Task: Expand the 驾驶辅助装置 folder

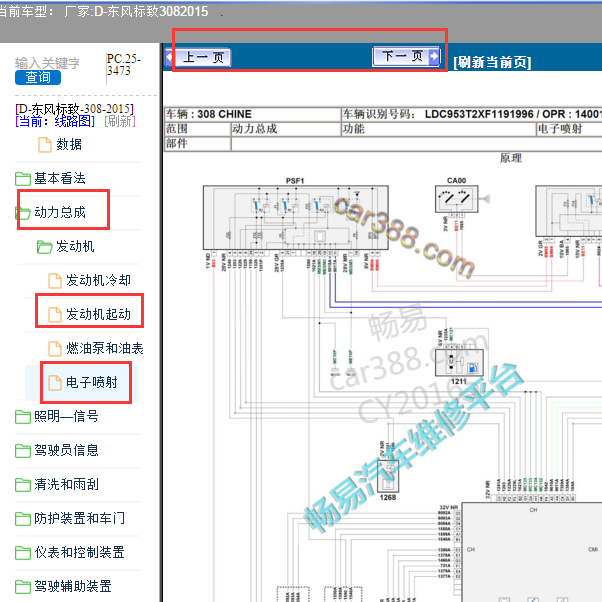Action: pos(73,586)
